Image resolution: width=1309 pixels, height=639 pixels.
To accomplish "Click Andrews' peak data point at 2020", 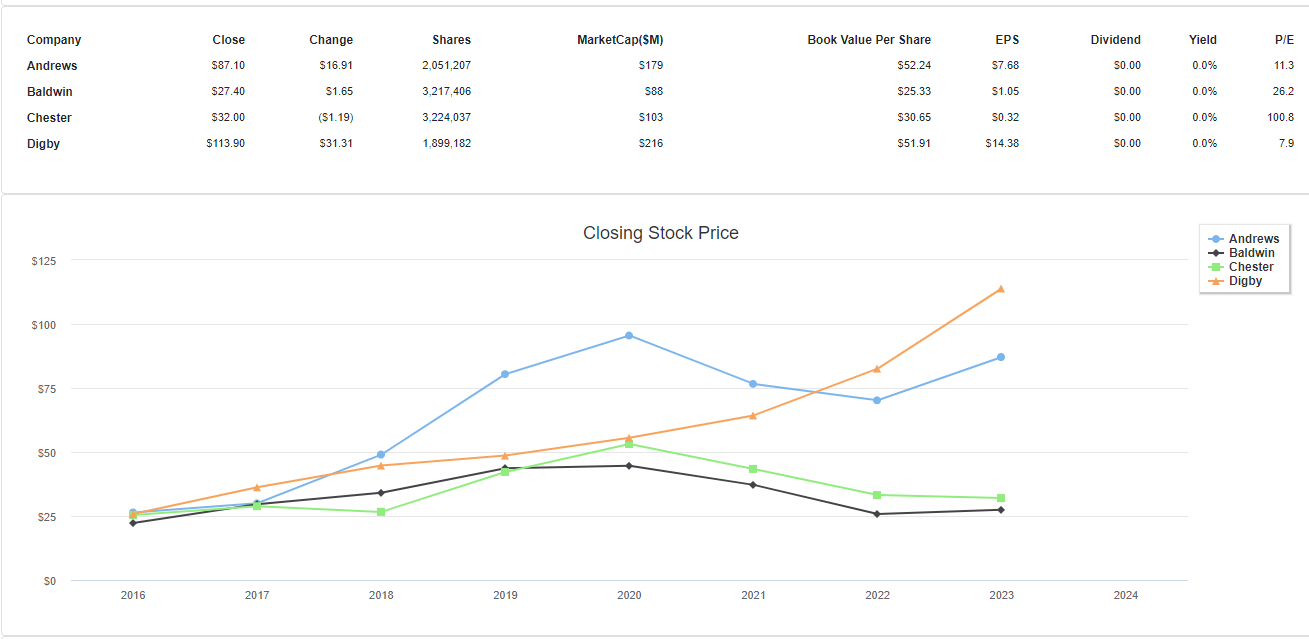I will (x=628, y=335).
